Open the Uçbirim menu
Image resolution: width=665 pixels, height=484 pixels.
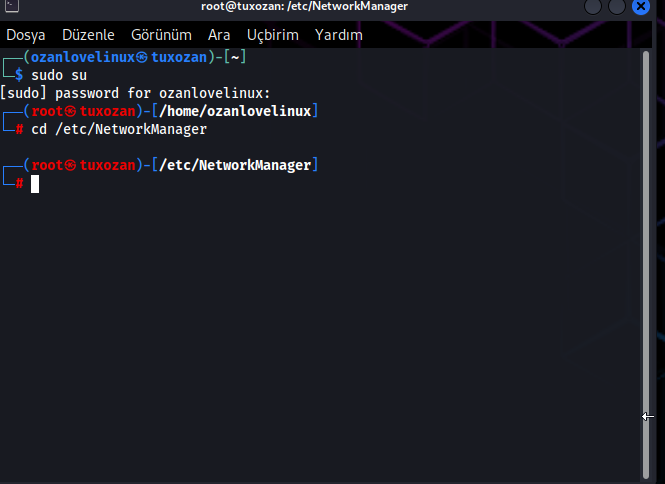(273, 35)
